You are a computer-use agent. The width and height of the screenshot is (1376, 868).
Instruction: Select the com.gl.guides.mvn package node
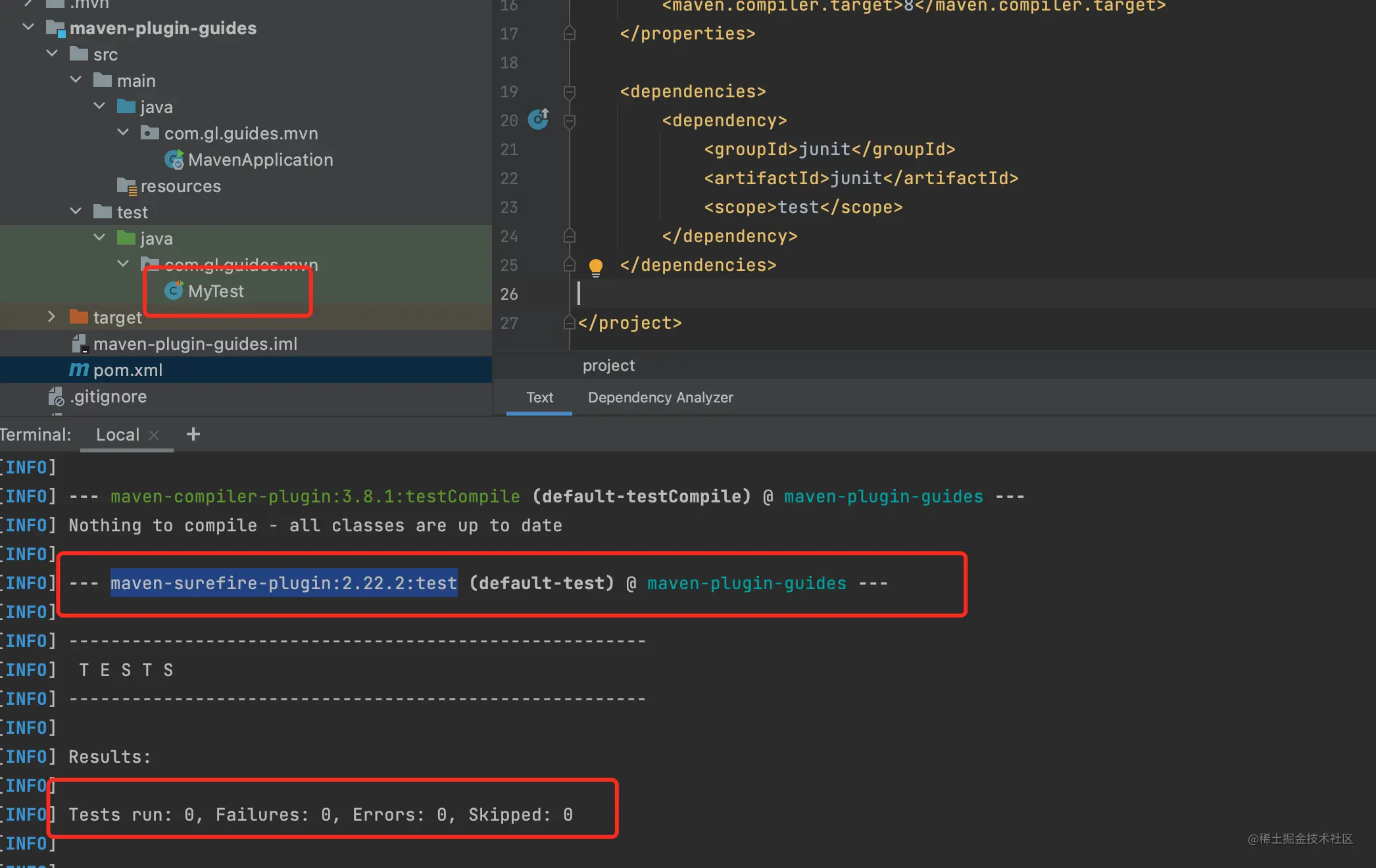tap(240, 264)
